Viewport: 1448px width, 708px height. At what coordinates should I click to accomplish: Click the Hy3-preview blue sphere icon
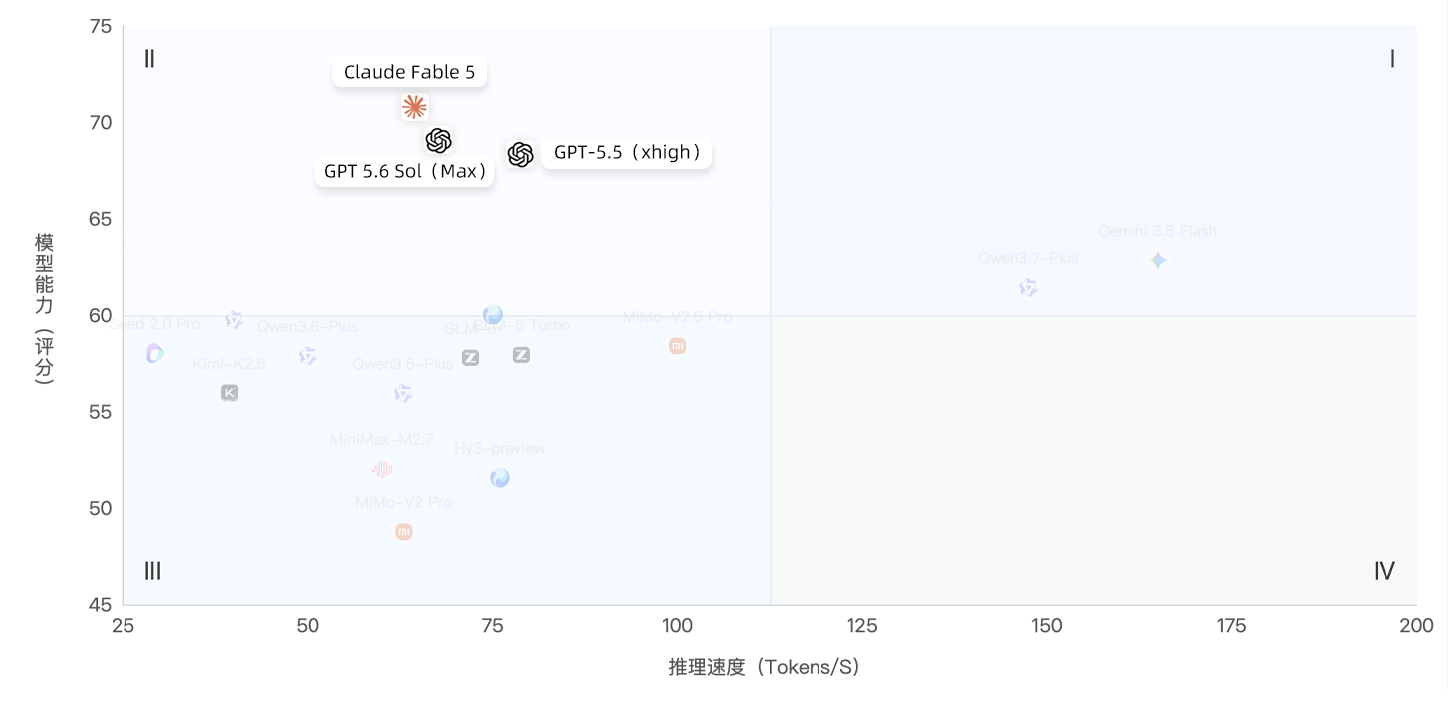point(500,478)
